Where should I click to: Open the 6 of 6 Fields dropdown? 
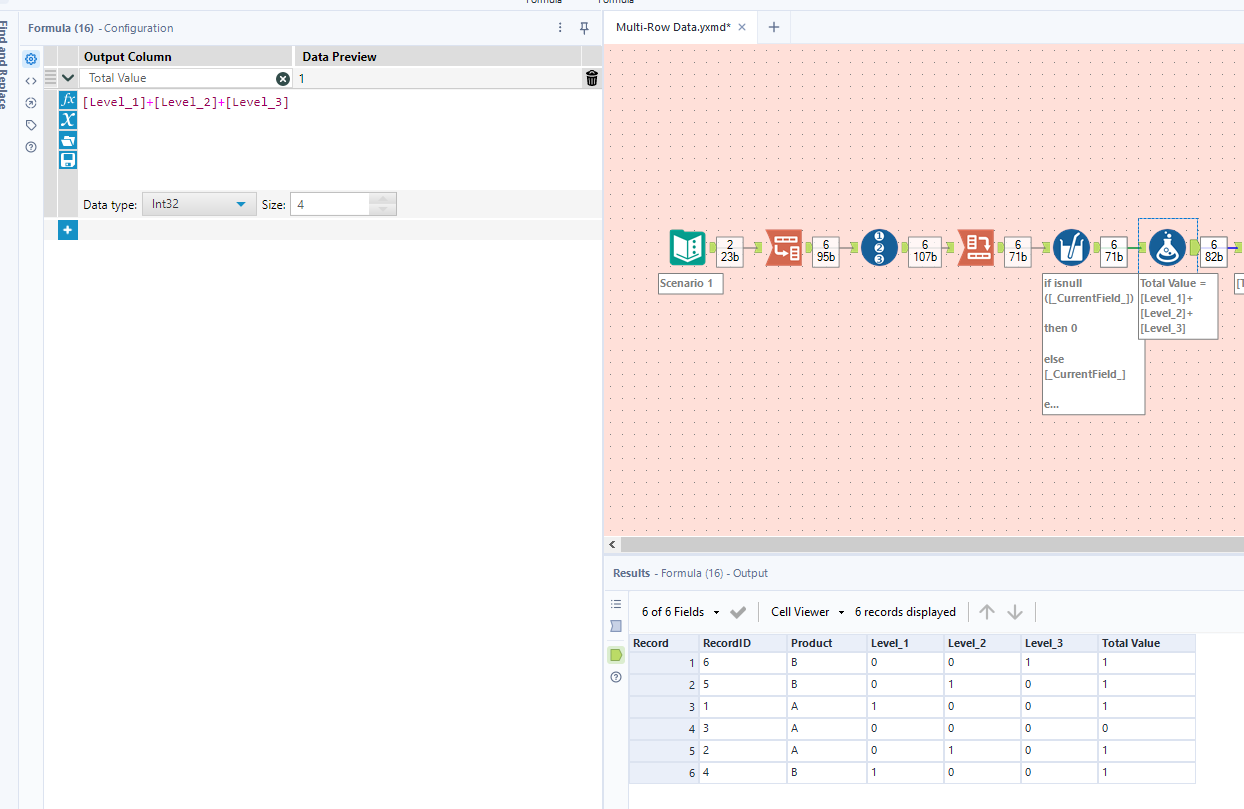pos(715,611)
